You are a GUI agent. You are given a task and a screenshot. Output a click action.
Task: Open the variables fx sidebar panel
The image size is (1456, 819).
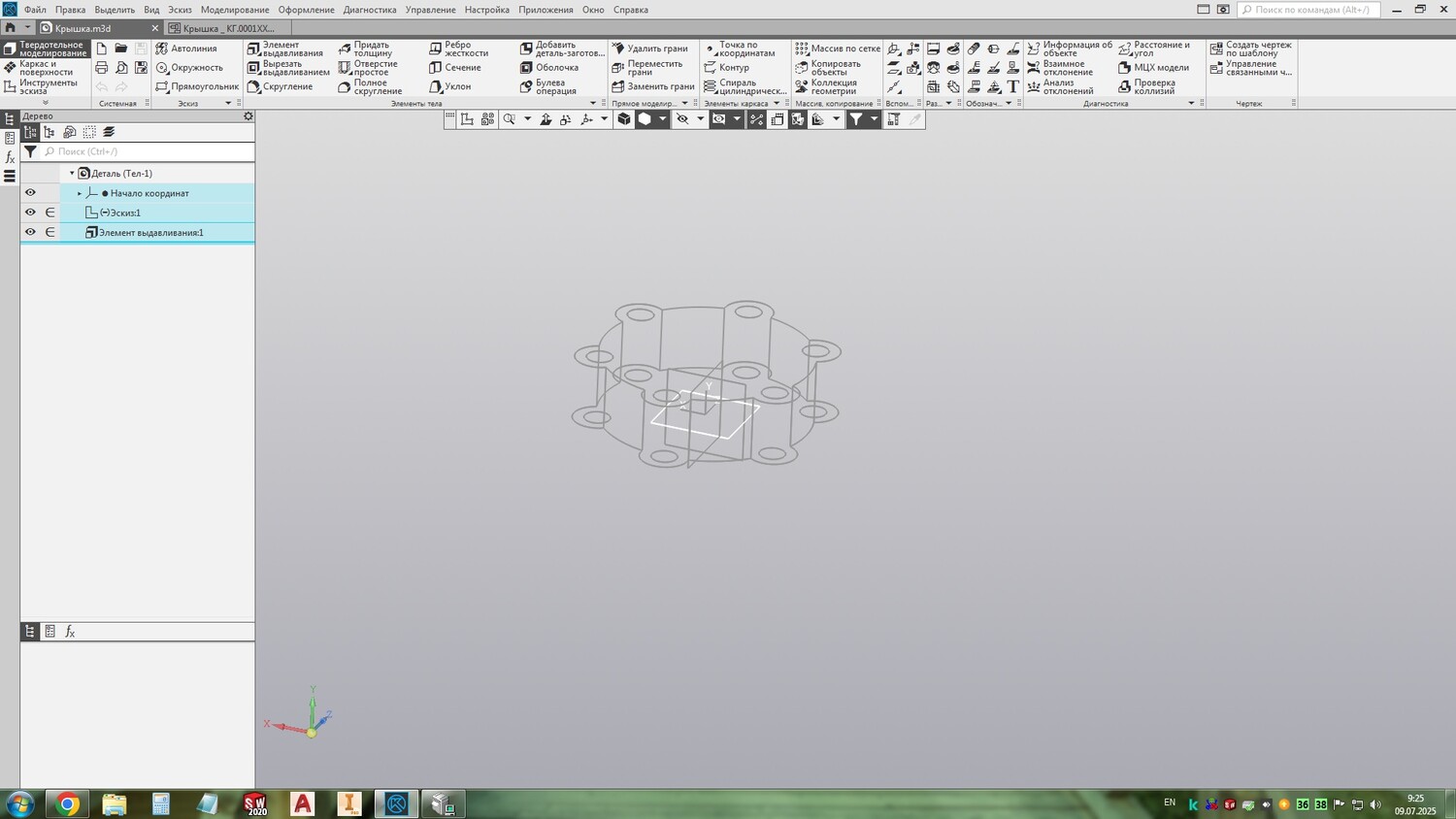click(x=10, y=157)
